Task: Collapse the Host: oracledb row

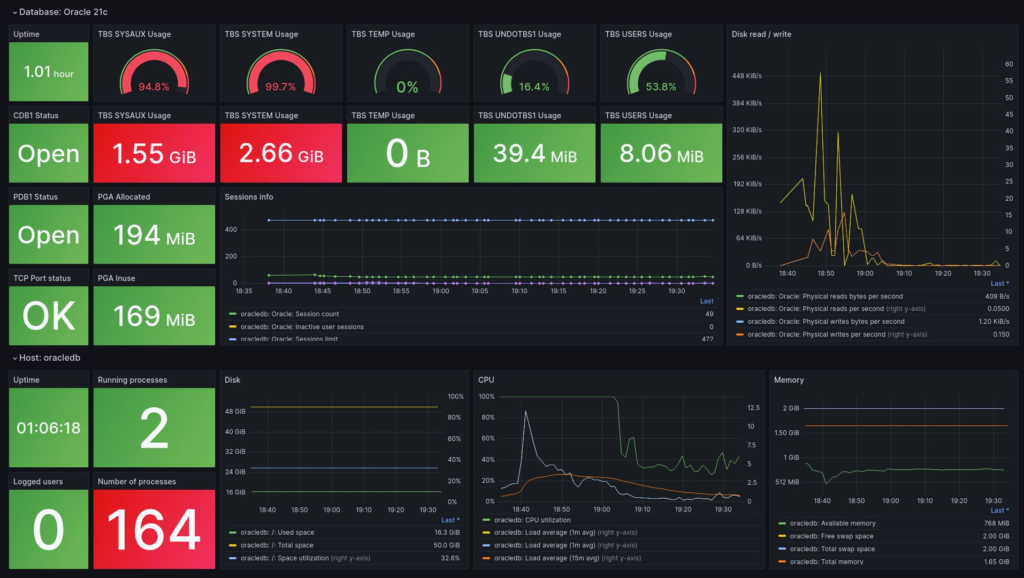Action: coord(15,357)
